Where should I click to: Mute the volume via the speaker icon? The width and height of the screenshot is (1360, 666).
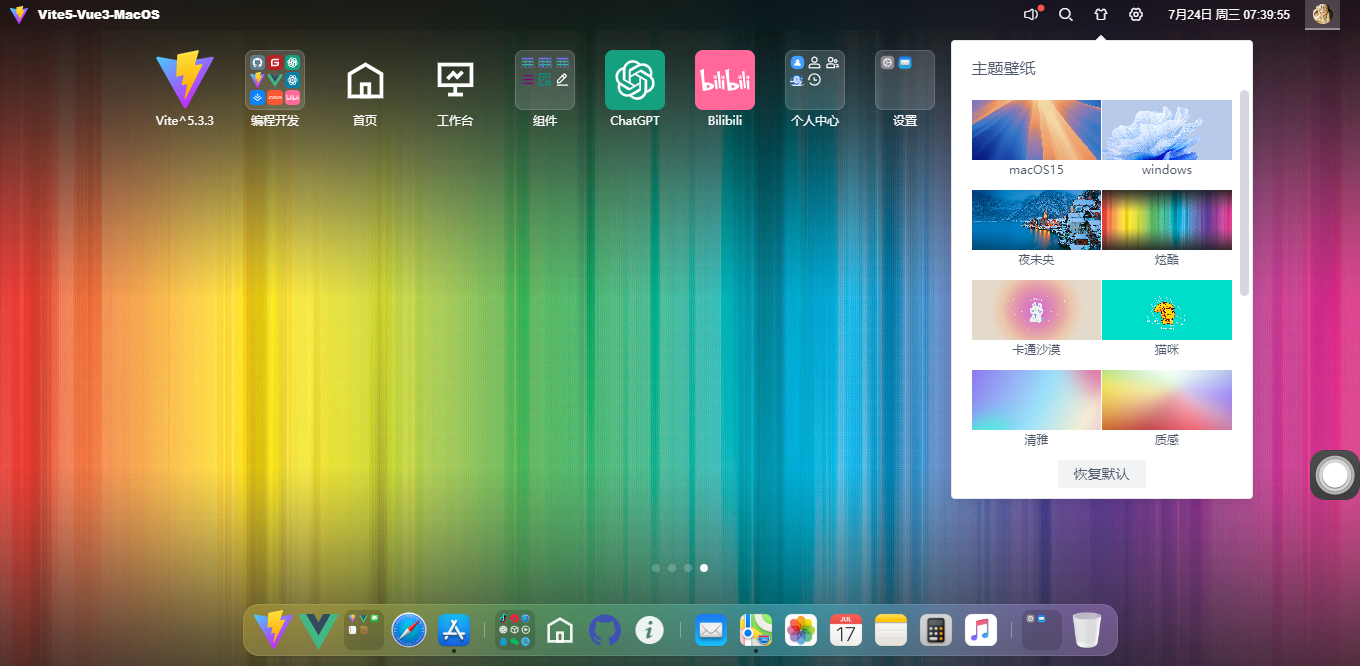tap(1030, 15)
